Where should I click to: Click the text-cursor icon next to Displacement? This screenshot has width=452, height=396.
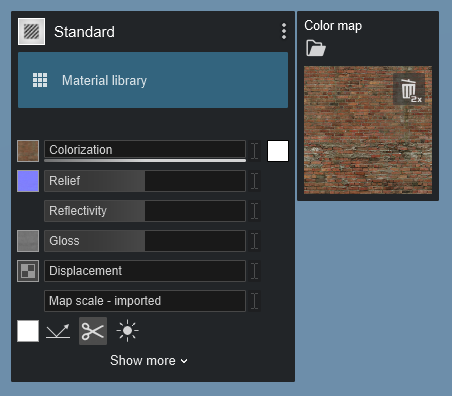255,271
